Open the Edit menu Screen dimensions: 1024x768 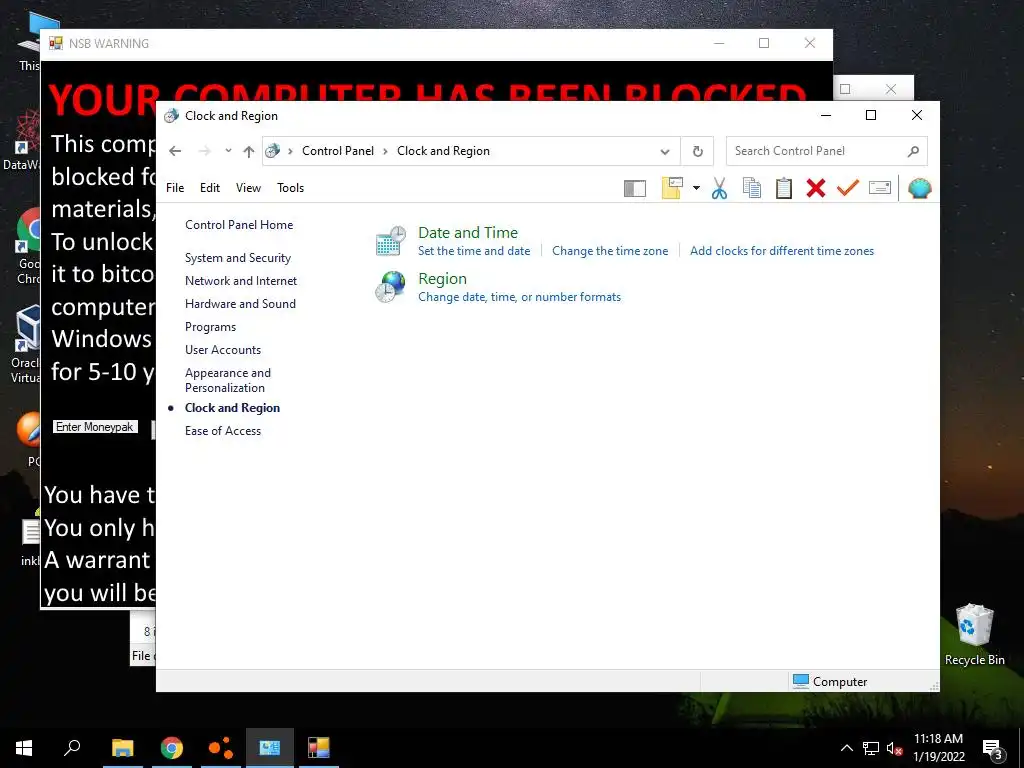click(x=210, y=188)
